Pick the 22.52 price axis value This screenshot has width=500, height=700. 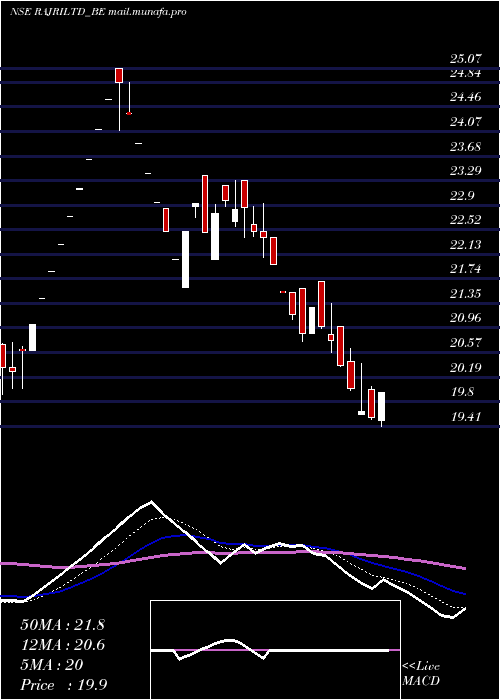[x=466, y=220]
